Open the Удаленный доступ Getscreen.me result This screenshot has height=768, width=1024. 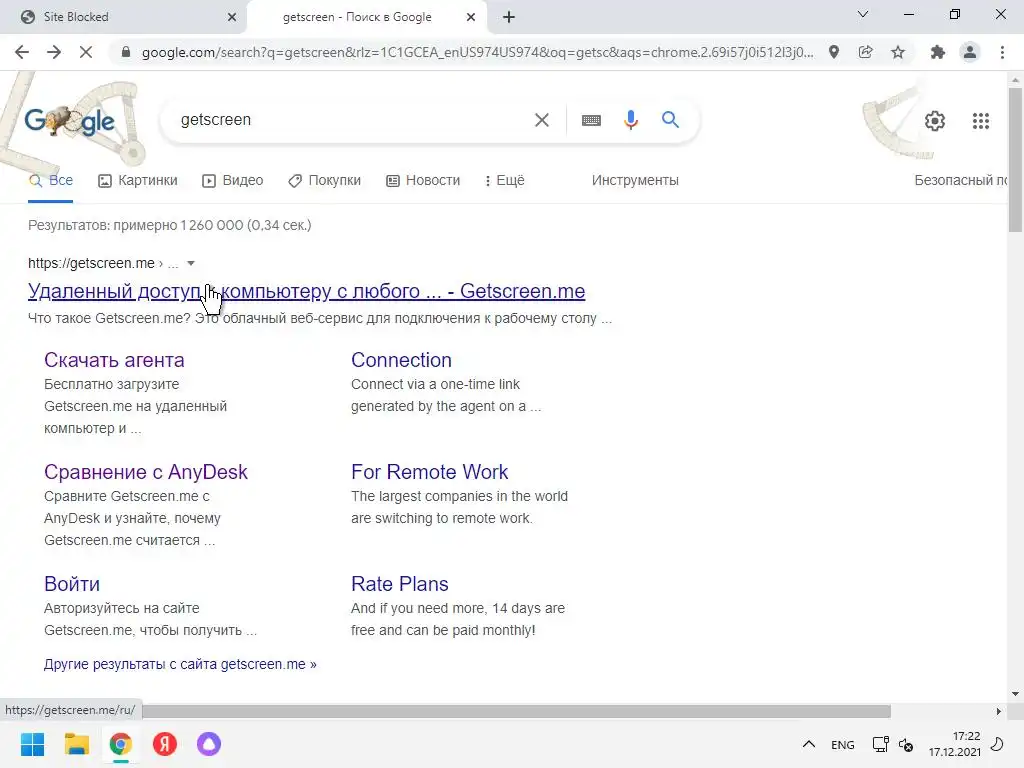[x=306, y=291]
